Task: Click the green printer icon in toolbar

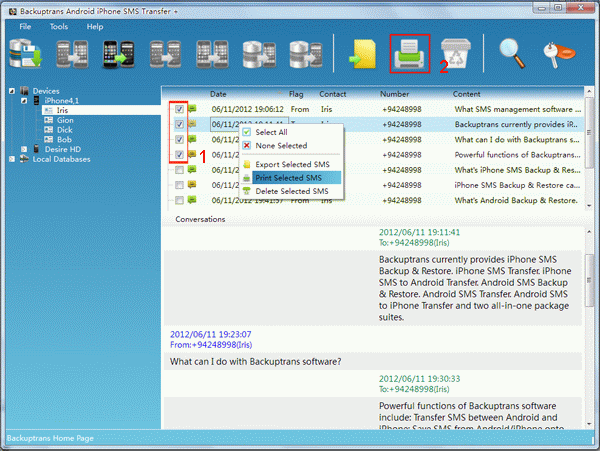Action: 409,54
